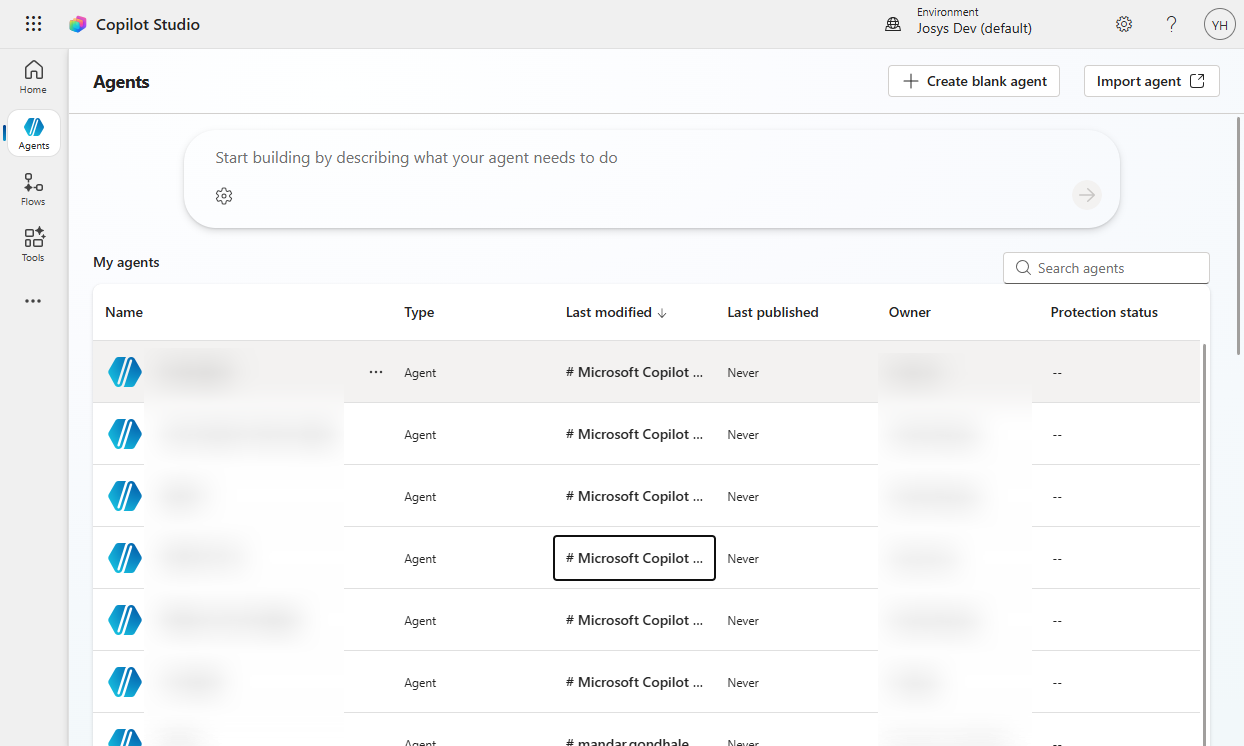Click Import agent button
This screenshot has width=1244, height=746.
point(1152,81)
